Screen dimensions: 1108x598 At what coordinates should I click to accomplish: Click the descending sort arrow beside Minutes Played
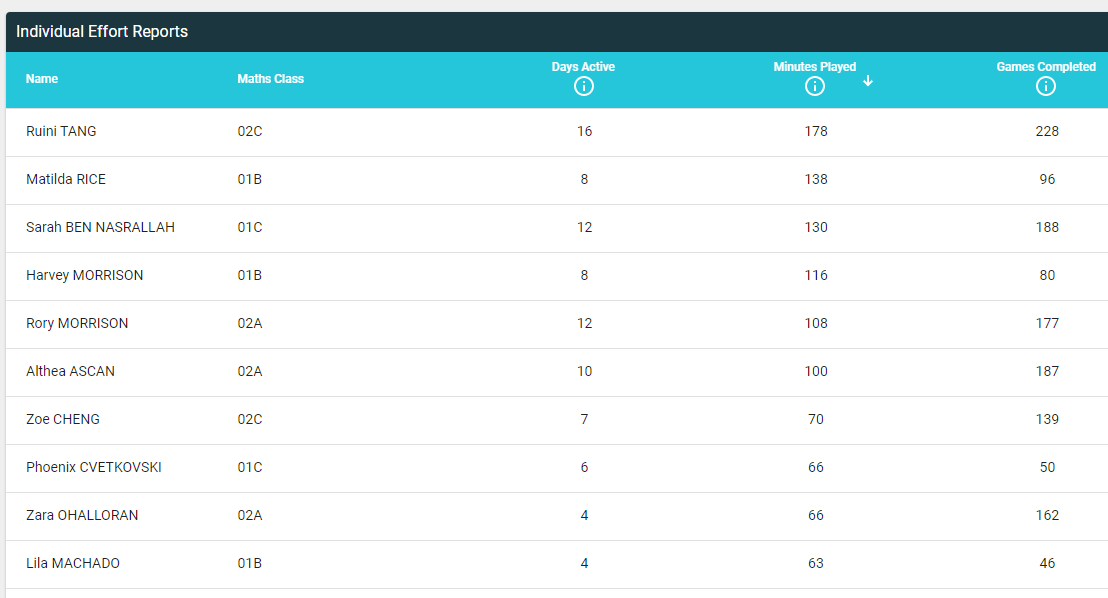pyautogui.click(x=868, y=81)
